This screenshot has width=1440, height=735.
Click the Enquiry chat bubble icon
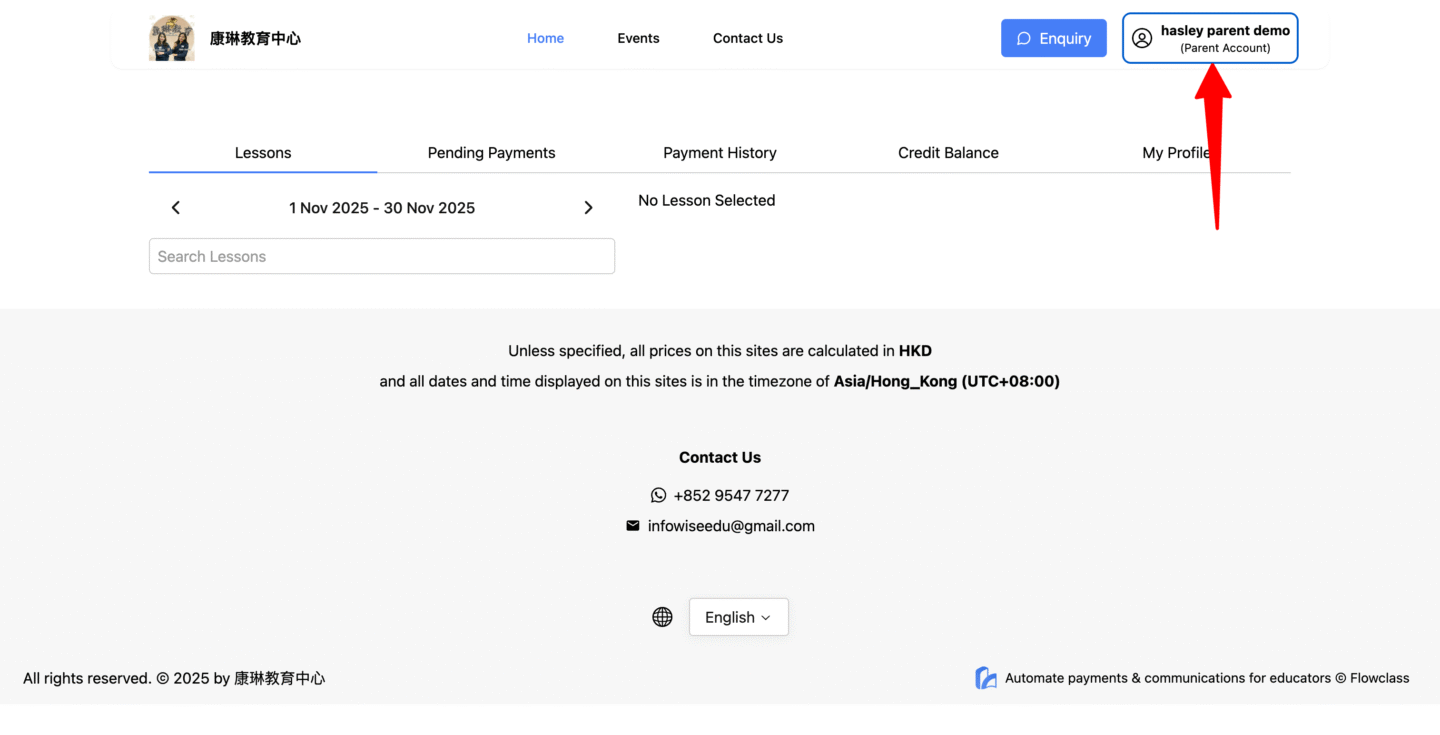pos(1023,38)
